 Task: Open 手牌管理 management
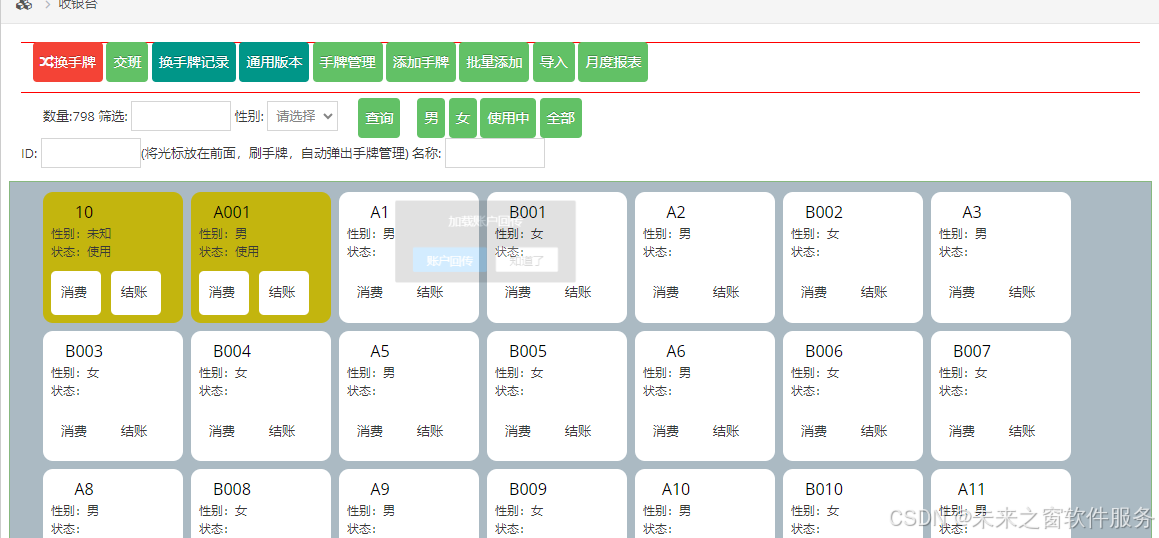tap(348, 62)
